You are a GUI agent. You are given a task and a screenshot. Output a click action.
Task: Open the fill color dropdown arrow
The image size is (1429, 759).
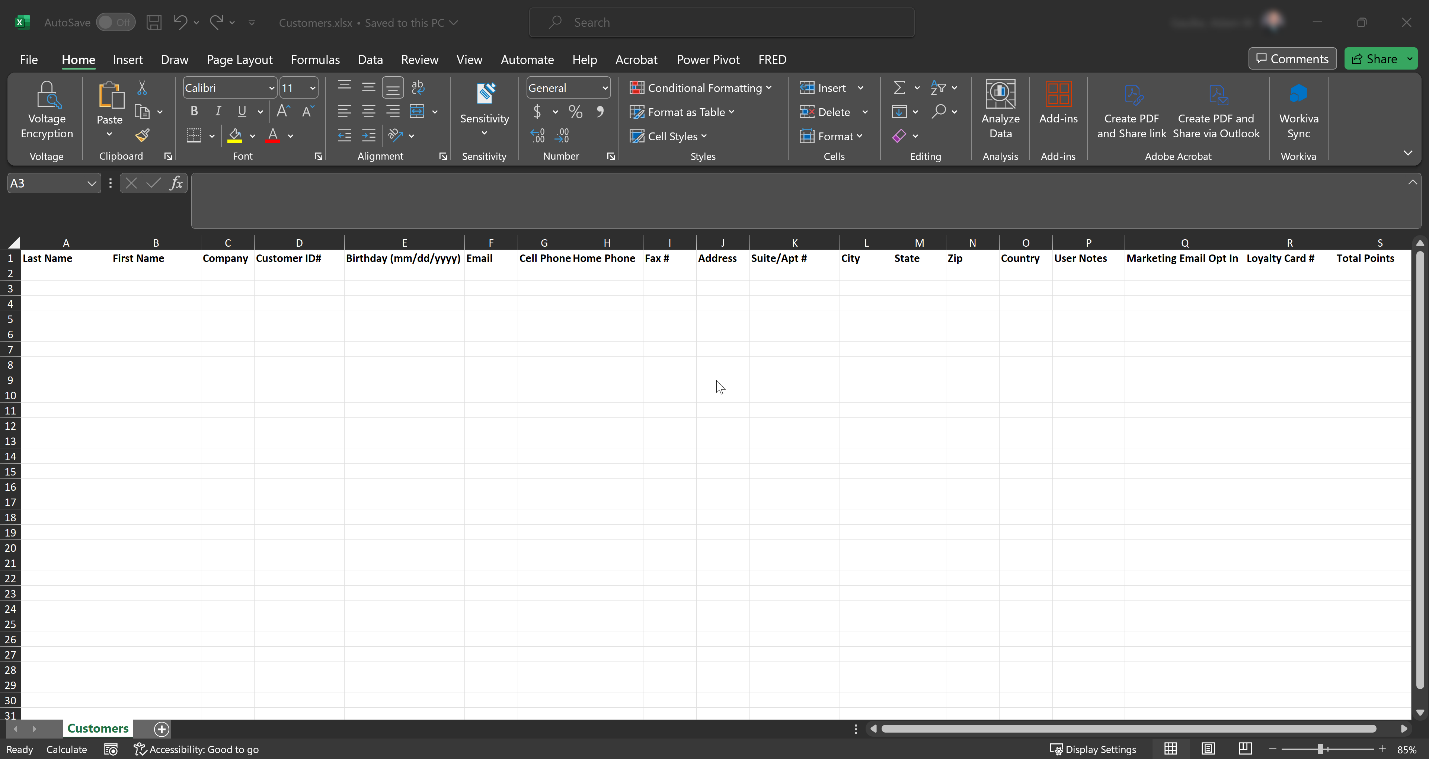click(x=252, y=136)
